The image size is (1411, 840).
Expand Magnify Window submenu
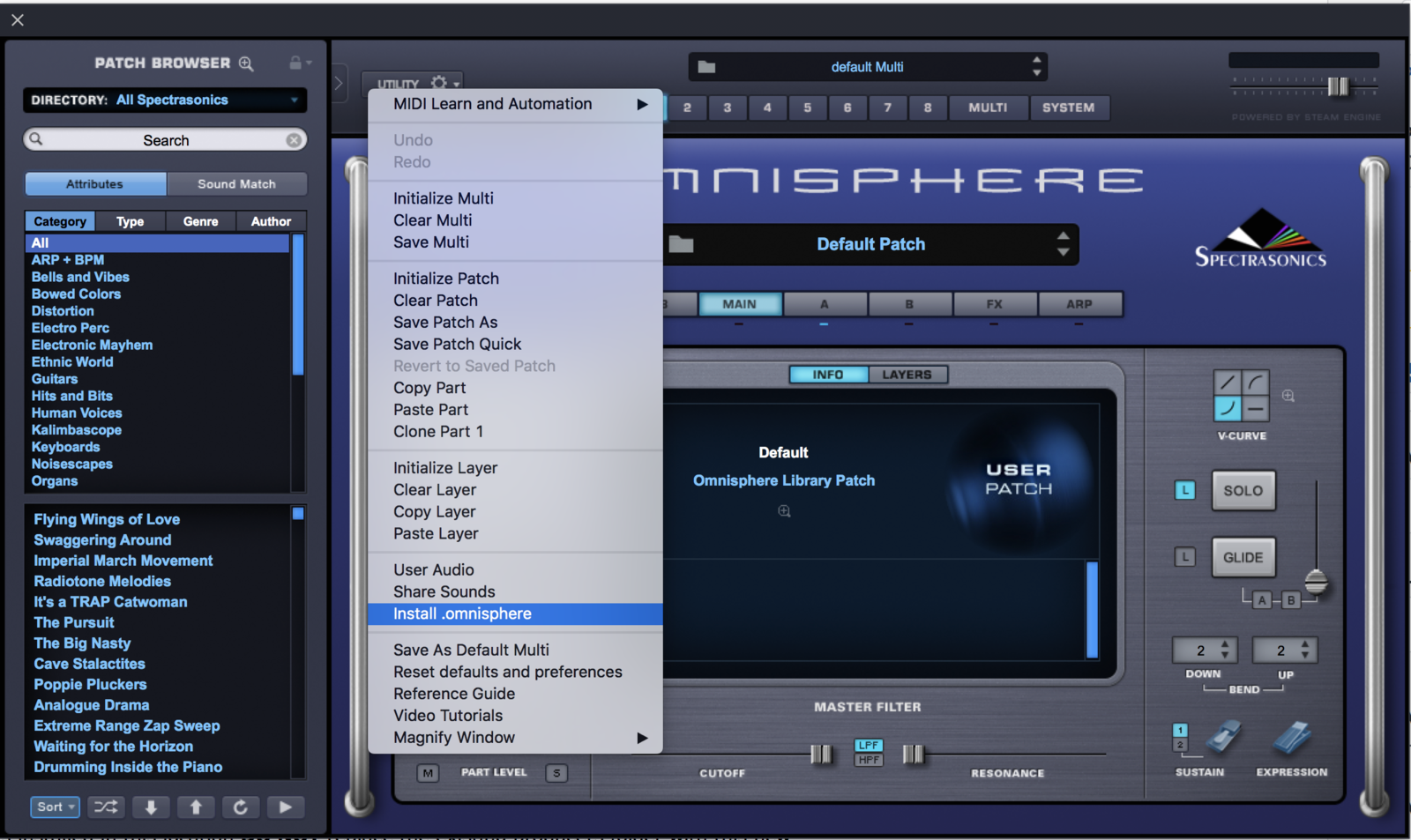pos(515,738)
